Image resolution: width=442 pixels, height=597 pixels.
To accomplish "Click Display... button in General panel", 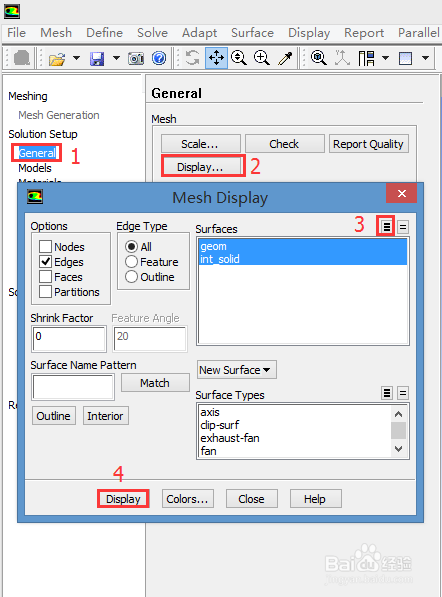I will pos(202,166).
